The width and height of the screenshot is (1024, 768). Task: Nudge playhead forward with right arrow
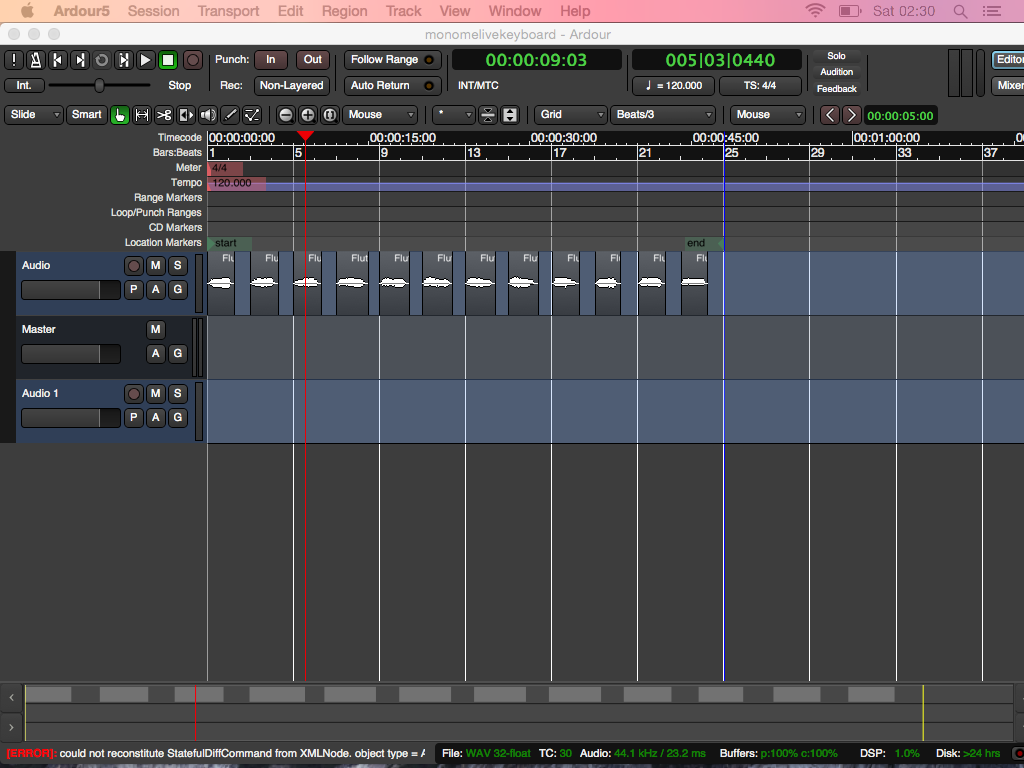(x=851, y=115)
